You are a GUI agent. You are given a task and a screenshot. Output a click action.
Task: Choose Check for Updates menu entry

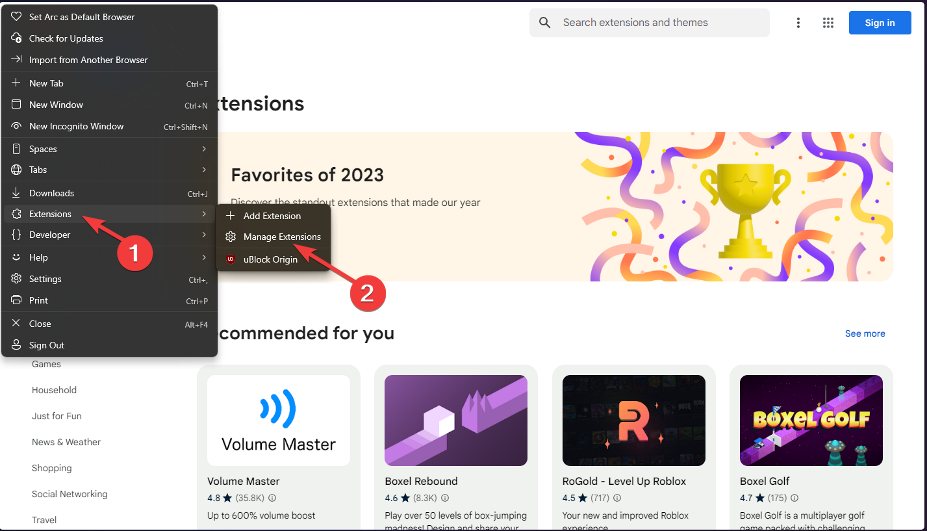(109, 38)
